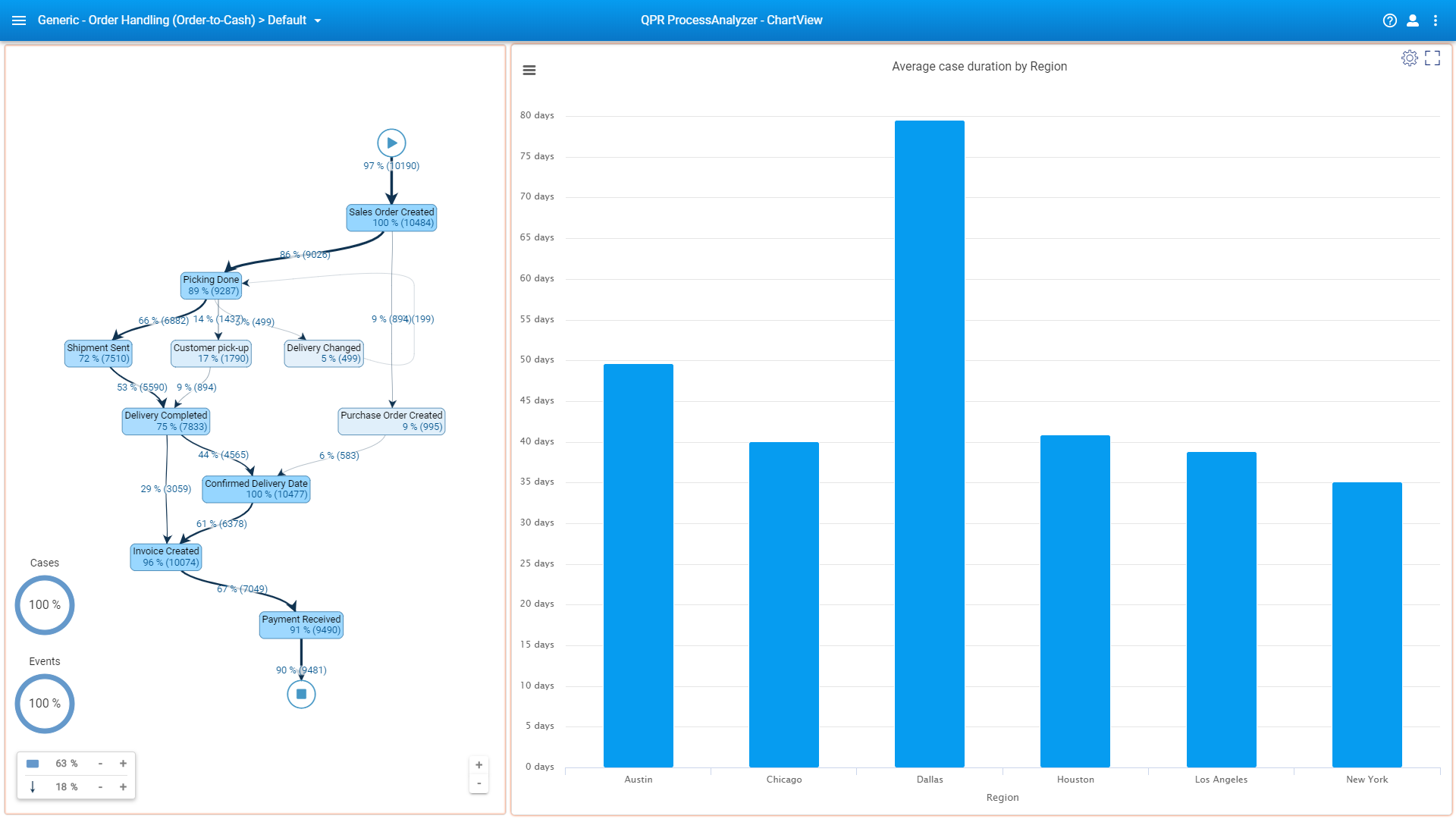The width and height of the screenshot is (1456, 819).
Task: Select the Shipment Sent activity node
Action: [99, 353]
